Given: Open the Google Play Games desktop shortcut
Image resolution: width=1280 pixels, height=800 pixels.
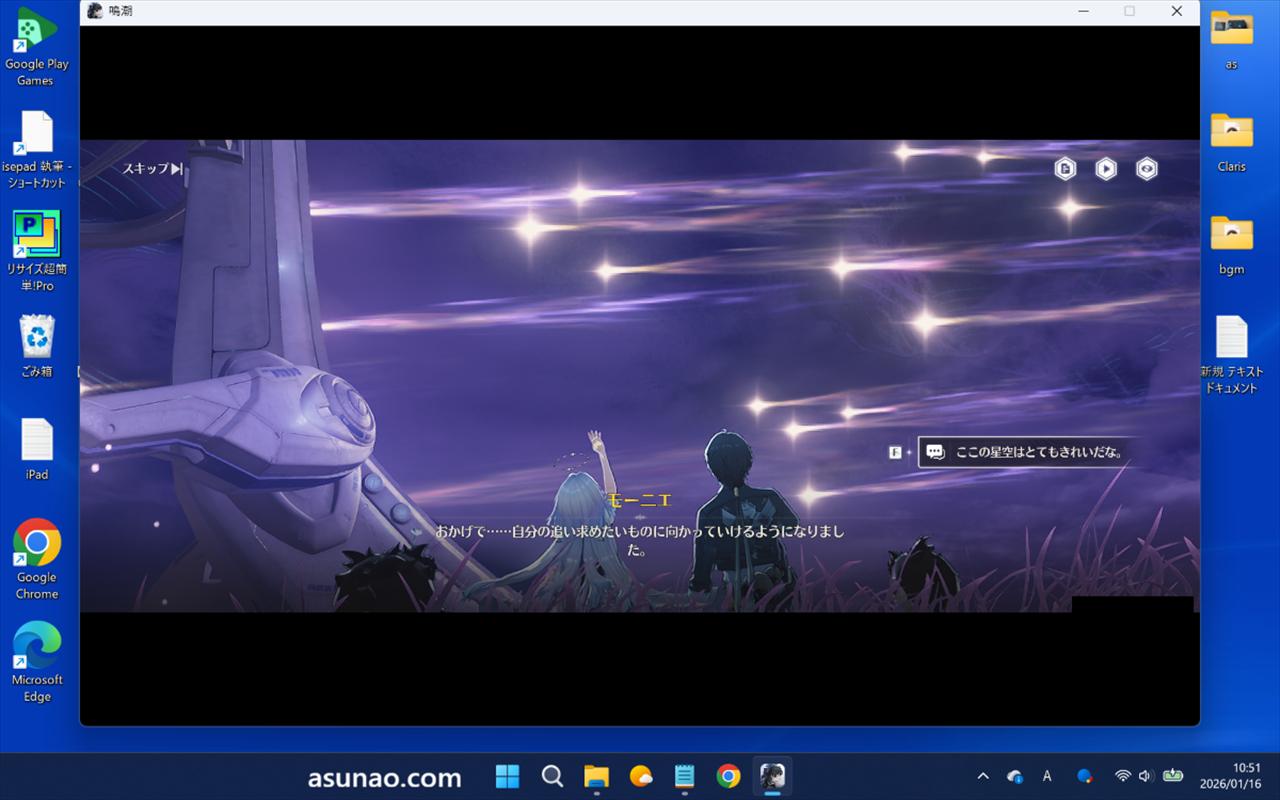Looking at the screenshot, I should [x=37, y=46].
